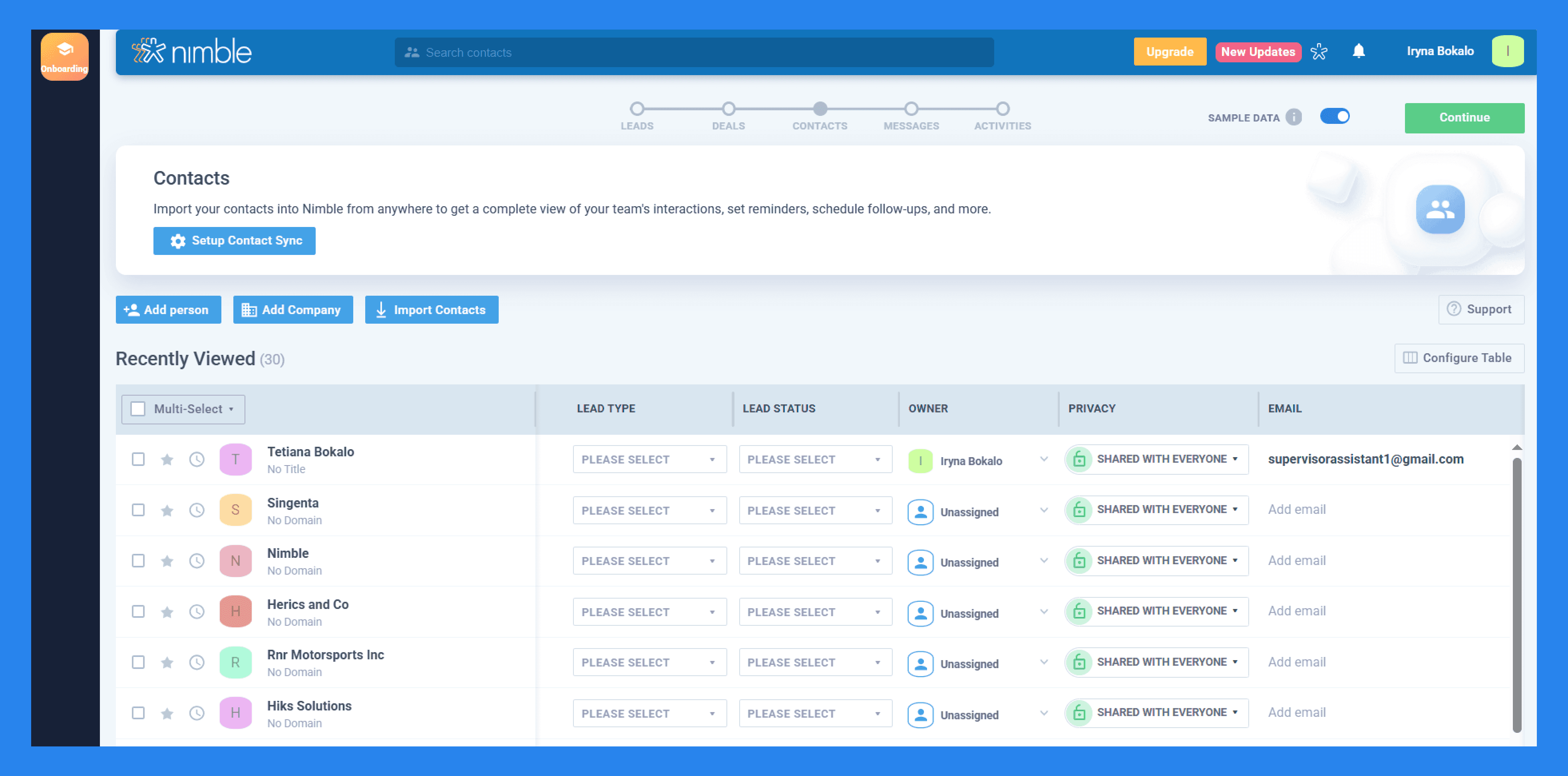This screenshot has height=776, width=1568.
Task: Click the clock icon for Singenta
Action: 197,511
